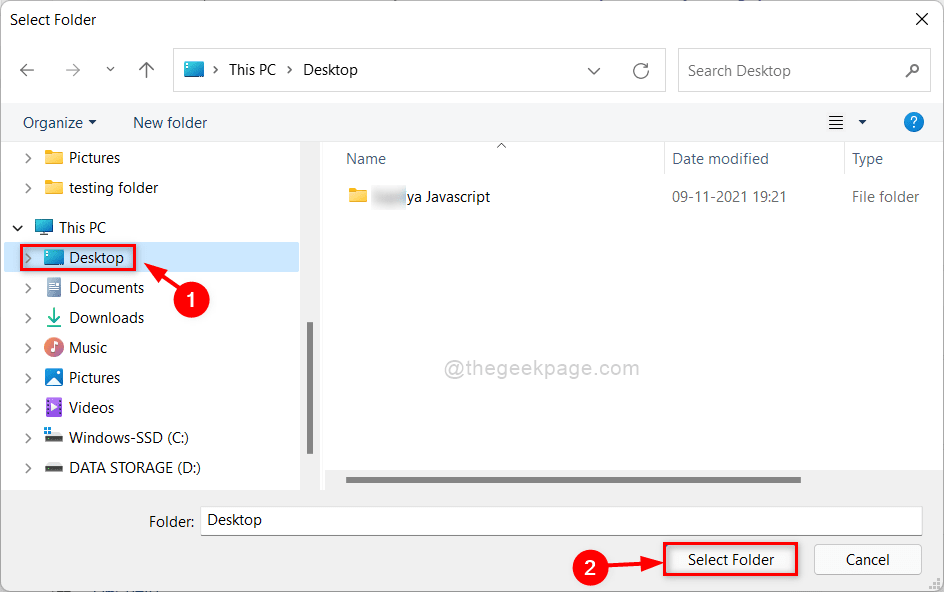Click New folder in the toolbar
The width and height of the screenshot is (944, 592).
[170, 123]
